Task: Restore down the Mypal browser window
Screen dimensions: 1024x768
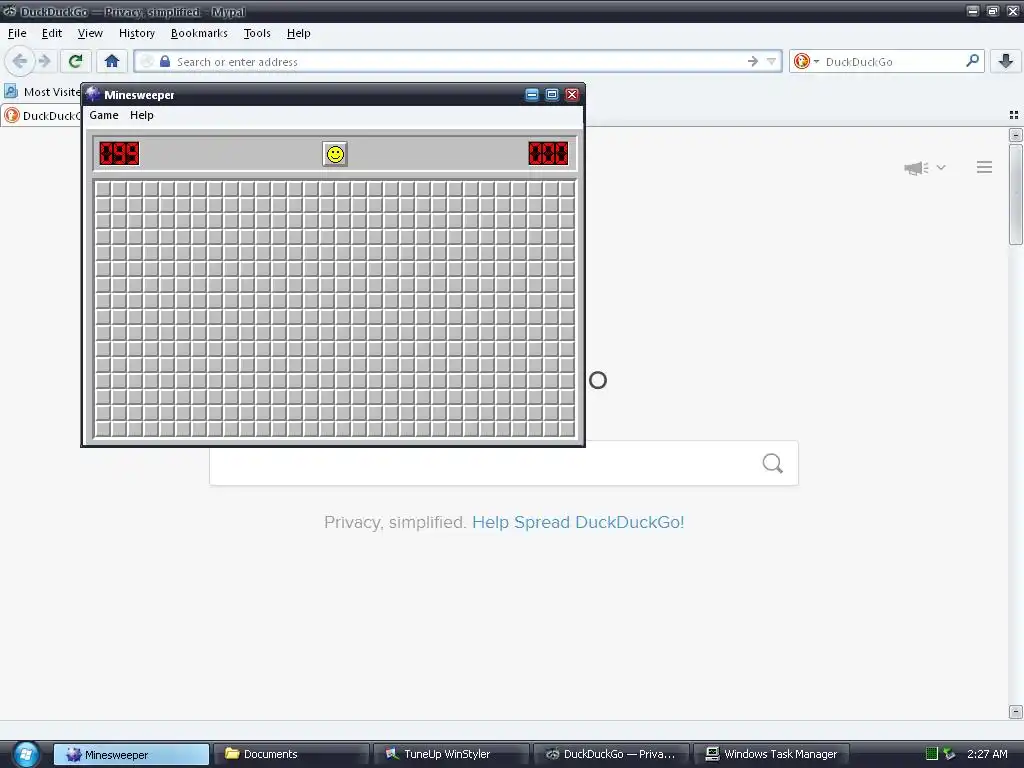Action: point(993,11)
